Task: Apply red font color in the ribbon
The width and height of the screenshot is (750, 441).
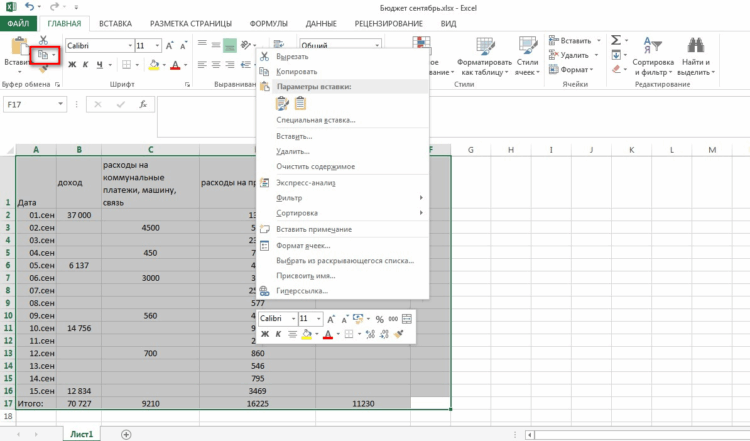Action: point(175,65)
